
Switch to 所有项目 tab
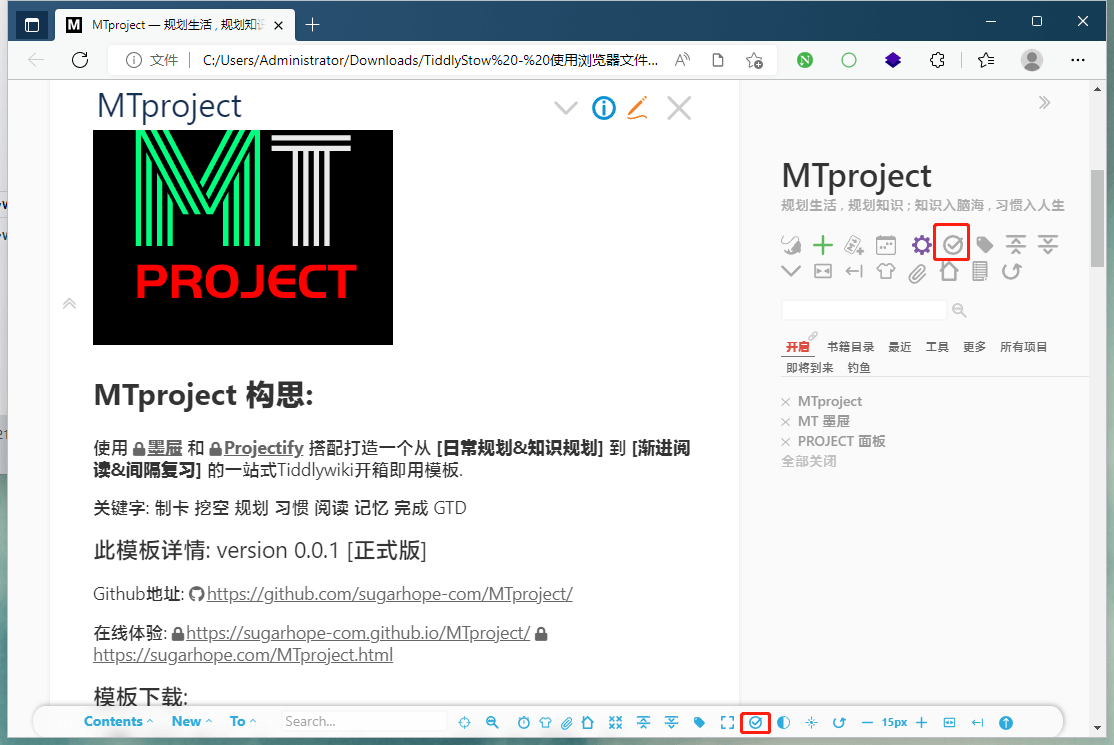tap(1023, 347)
